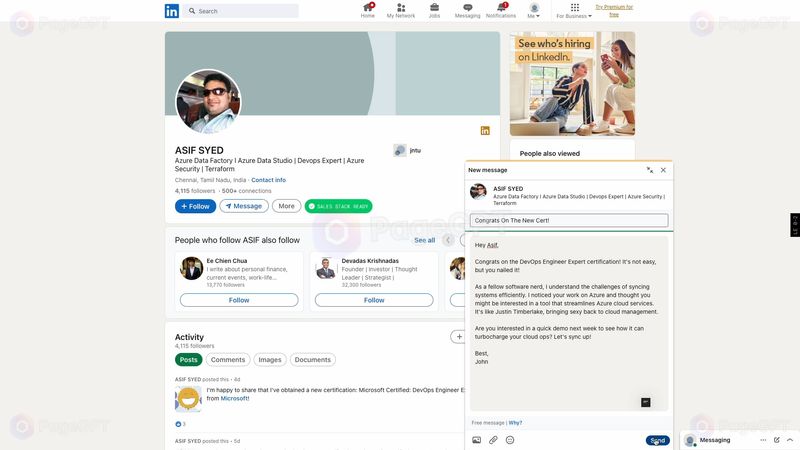Open Contact info link
The width and height of the screenshot is (800, 450).
pyautogui.click(x=268, y=180)
